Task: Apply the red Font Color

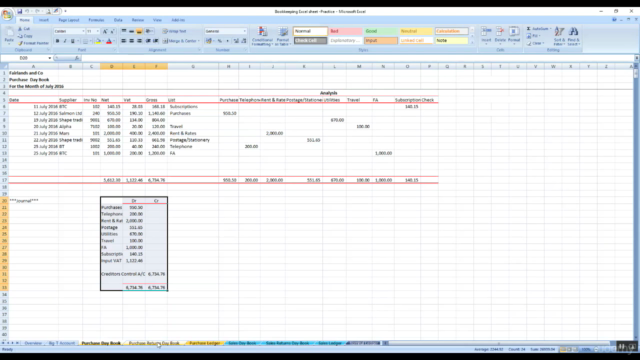Action: (109, 41)
